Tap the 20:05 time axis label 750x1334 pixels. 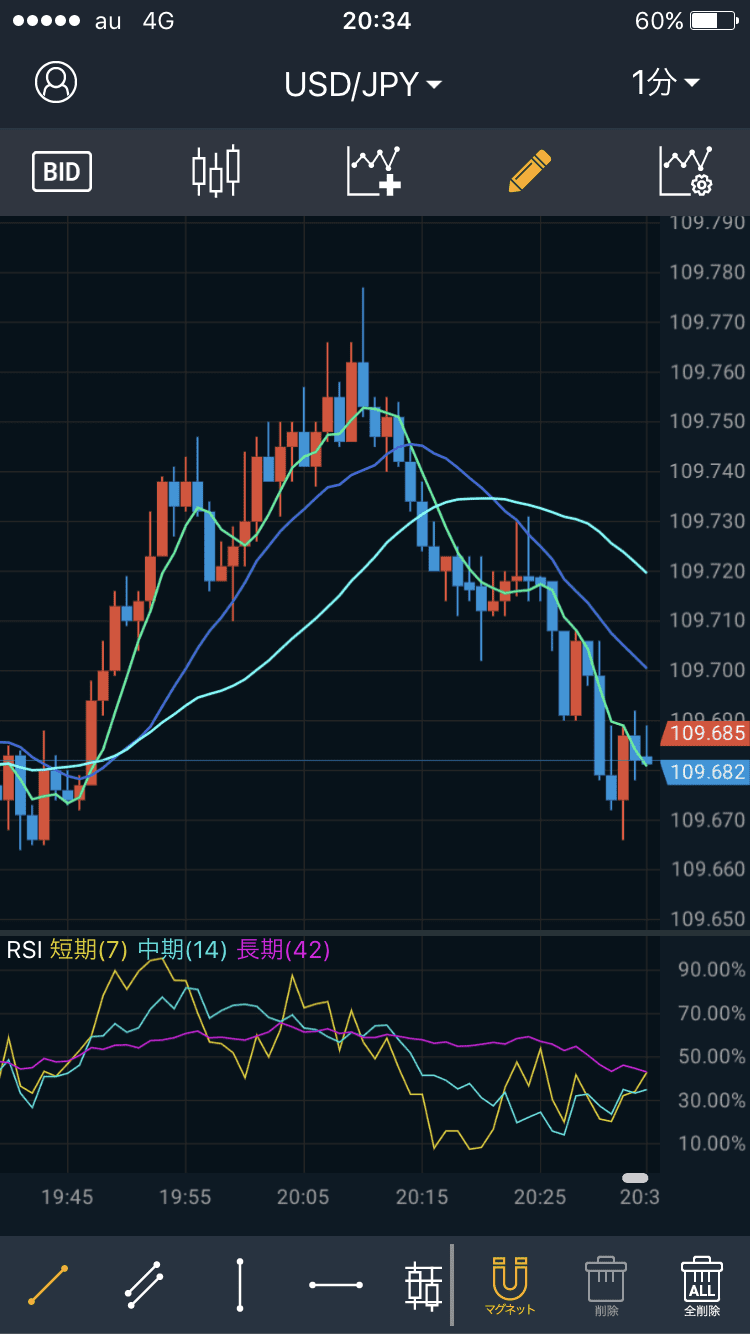pyautogui.click(x=303, y=1196)
